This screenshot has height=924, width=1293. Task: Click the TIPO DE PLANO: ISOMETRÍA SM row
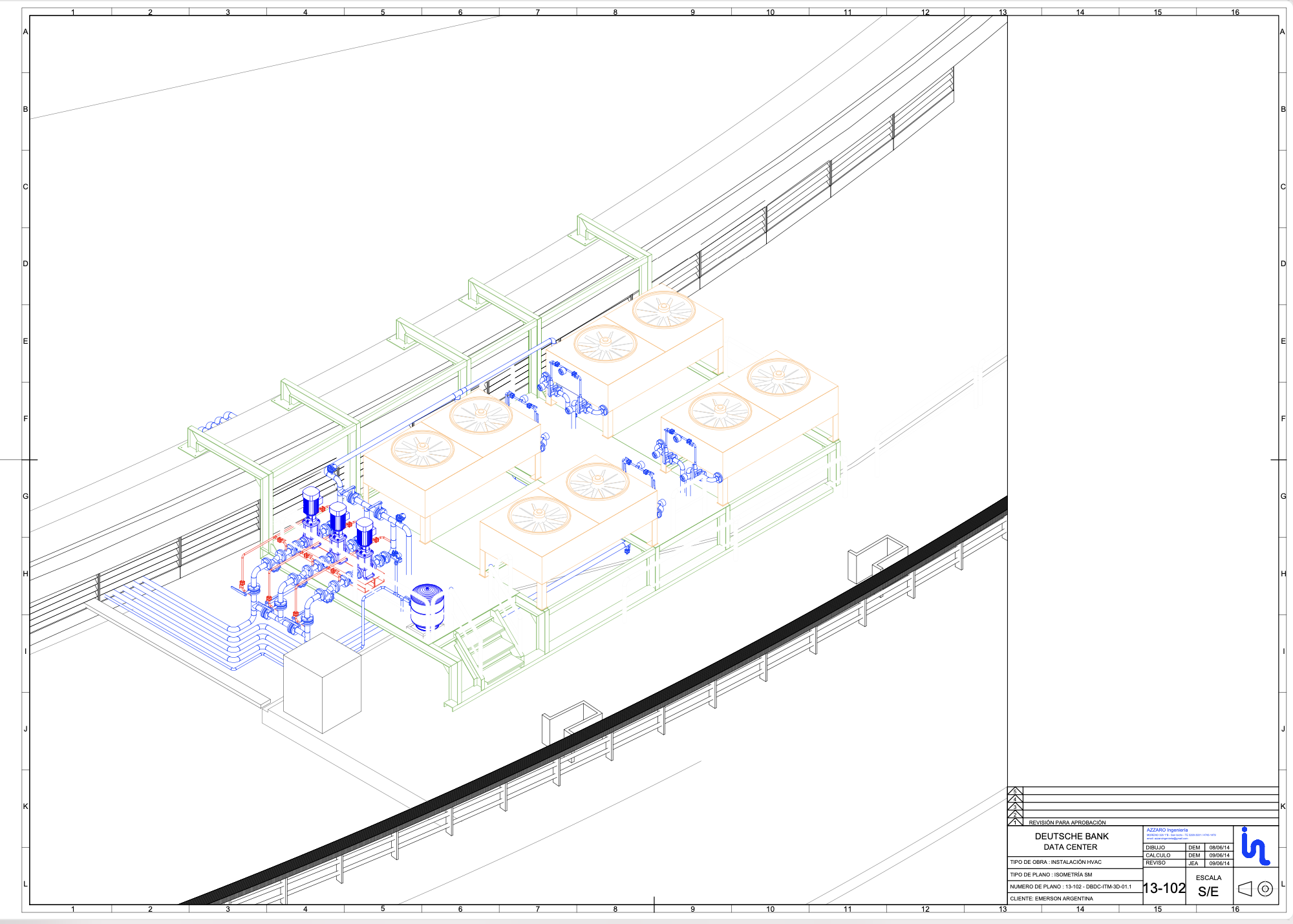(1051, 874)
